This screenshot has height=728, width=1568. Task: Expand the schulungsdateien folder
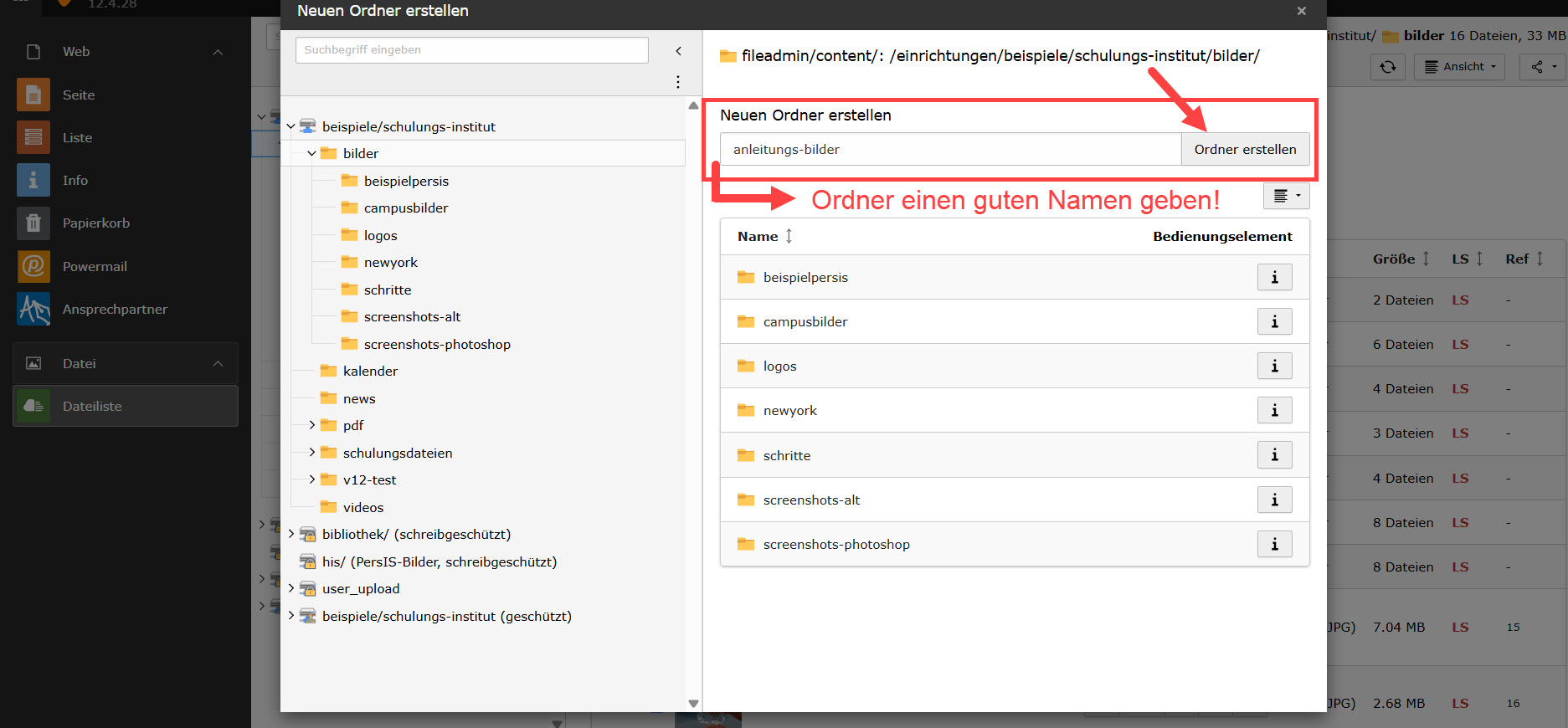(x=311, y=453)
